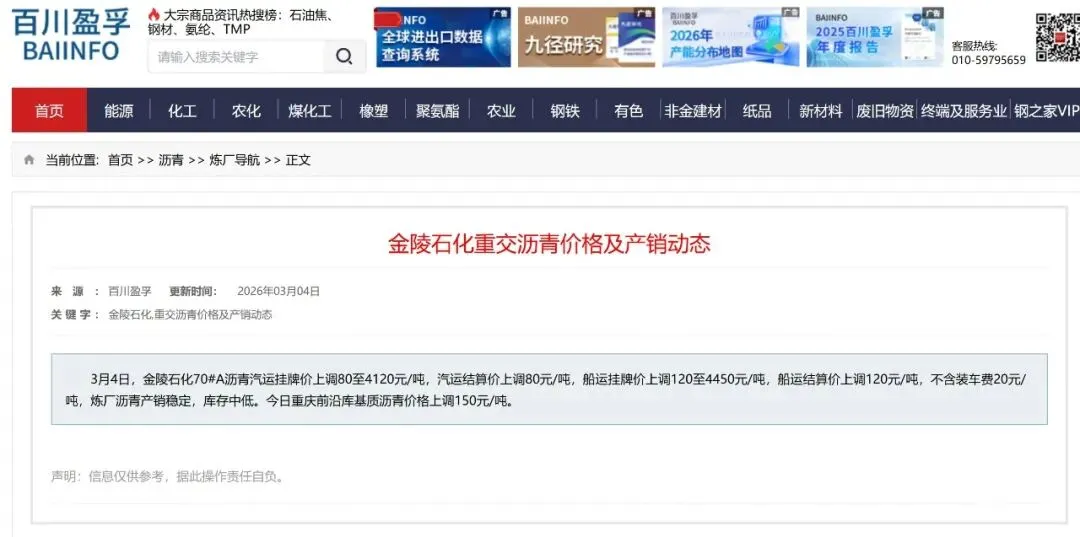Image resolution: width=1080 pixels, height=537 pixels.
Task: Click the article title 金陵石化重交沥青价格及产销动态
Action: 549,244
